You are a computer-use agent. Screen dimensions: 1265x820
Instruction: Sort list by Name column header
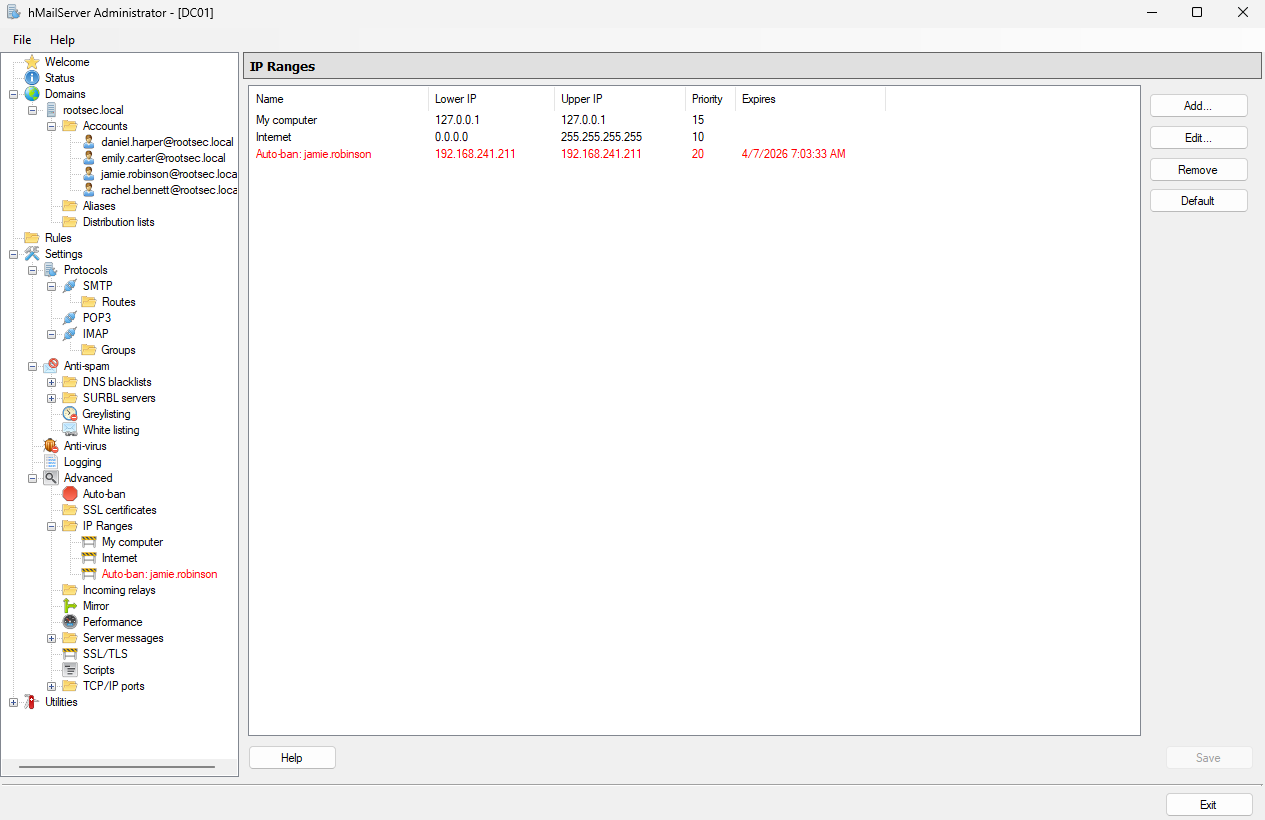(x=339, y=99)
